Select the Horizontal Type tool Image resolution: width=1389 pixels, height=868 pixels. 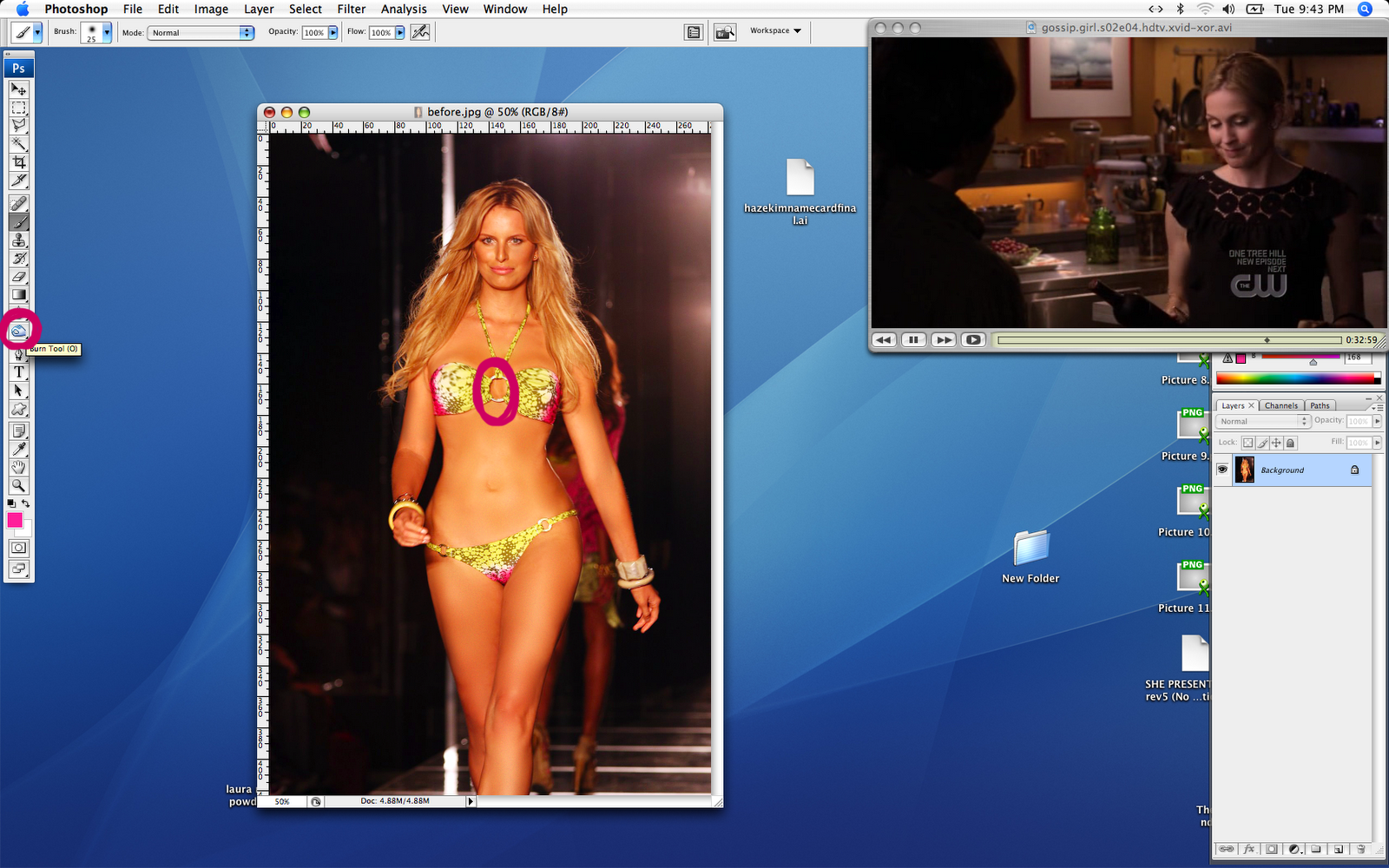(18, 372)
